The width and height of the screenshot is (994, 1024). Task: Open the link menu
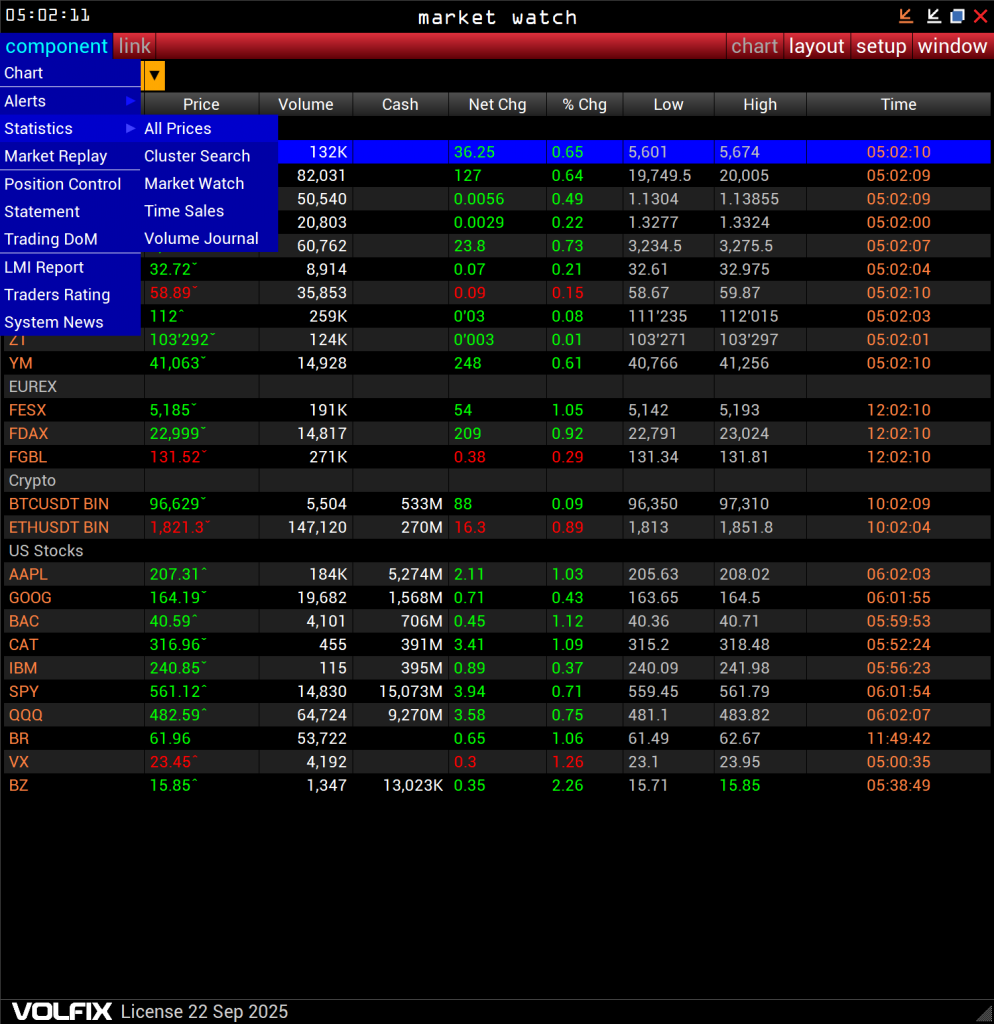click(135, 46)
